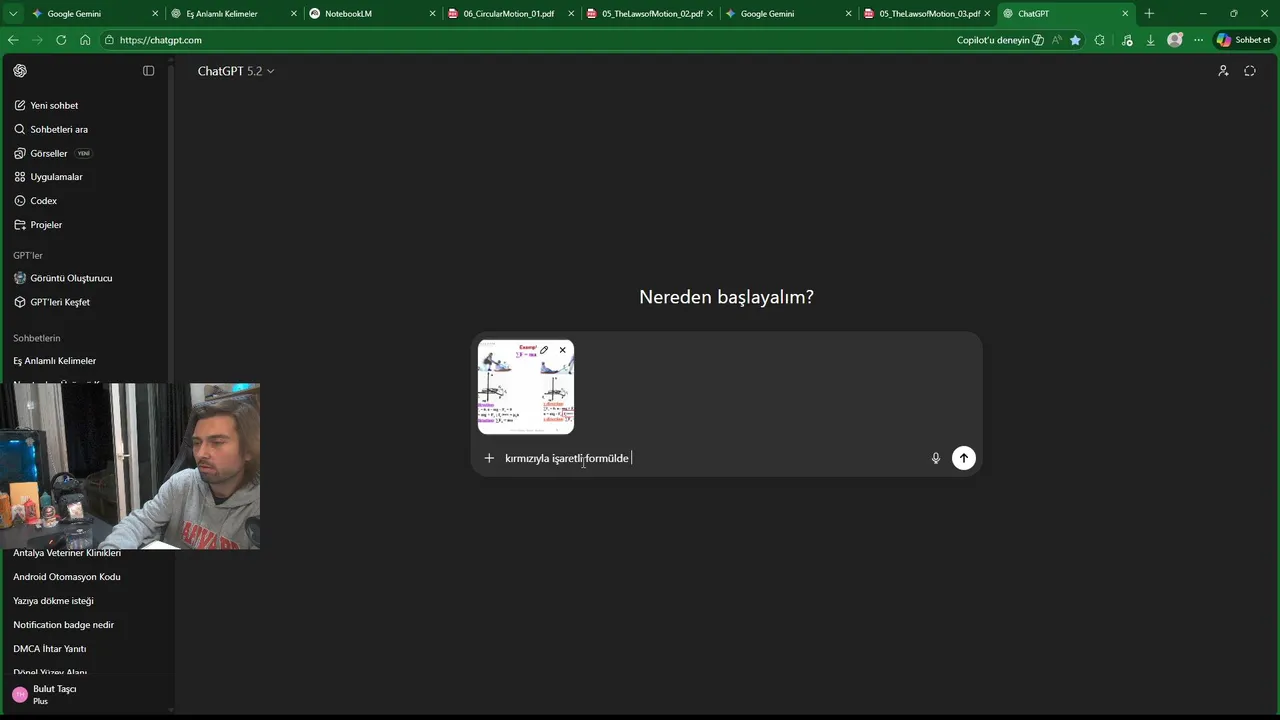Switch to the first Google Gemini tab
Viewport: 1280px width, 720px height.
94,14
